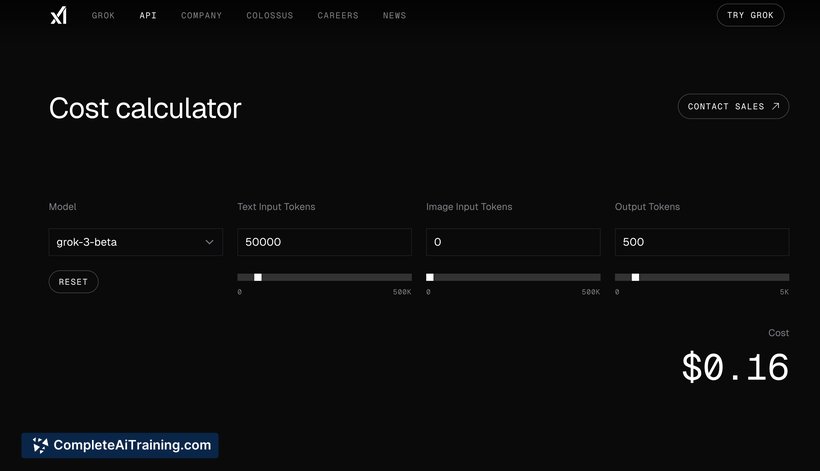Viewport: 820px width, 471px height.
Task: Open the Grok menu item
Action: tap(103, 16)
